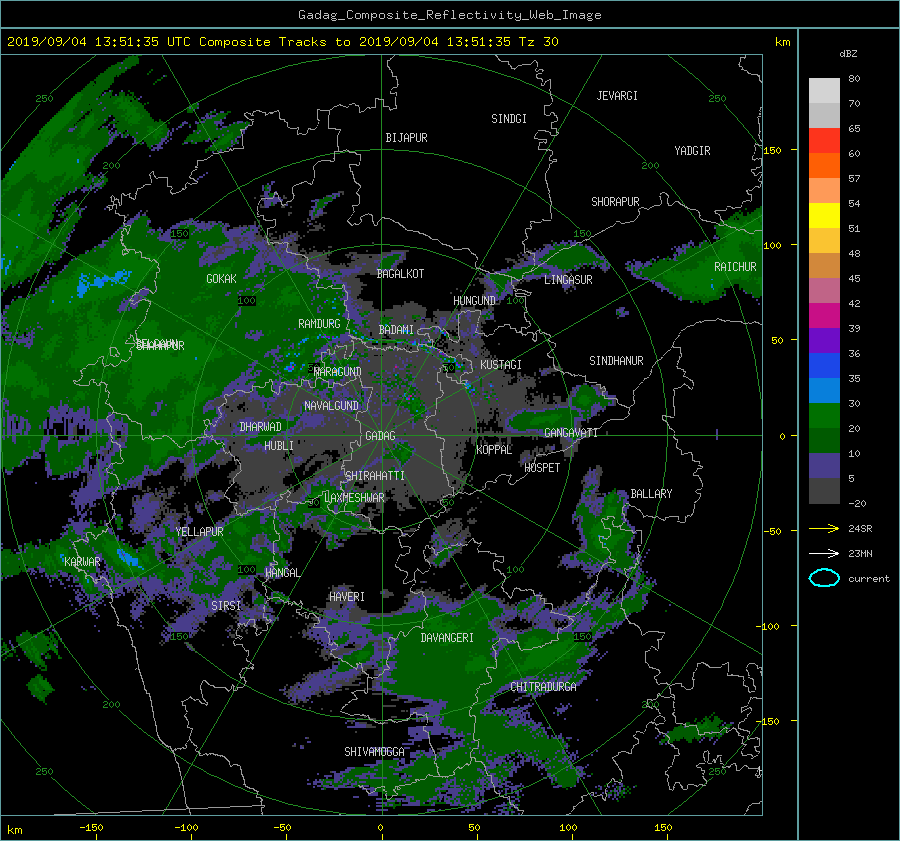This screenshot has height=841, width=900.
Task: Click the KUSTAGI city label
Action: 501,365
